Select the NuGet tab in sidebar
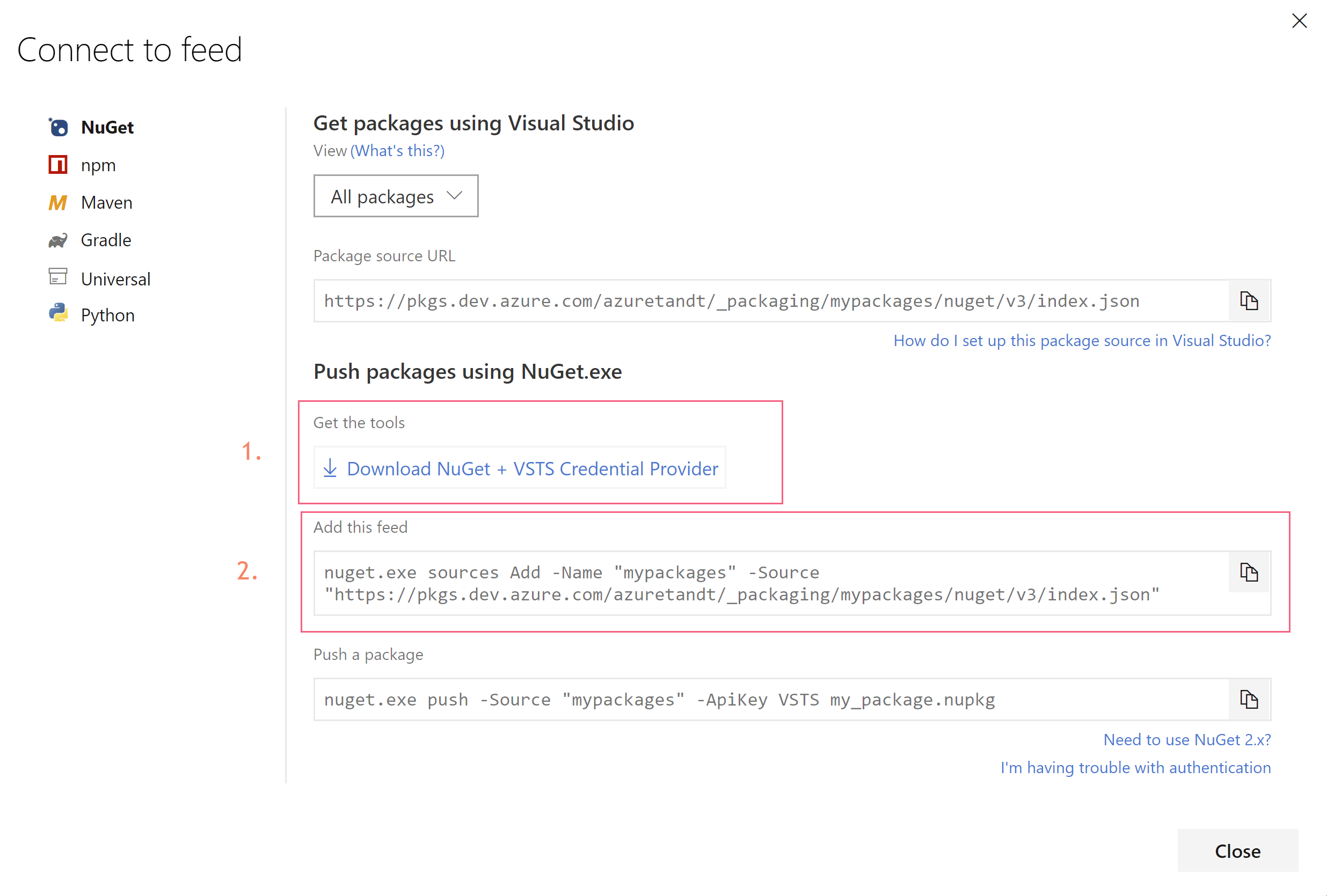Image resolution: width=1327 pixels, height=896 pixels. [x=107, y=127]
